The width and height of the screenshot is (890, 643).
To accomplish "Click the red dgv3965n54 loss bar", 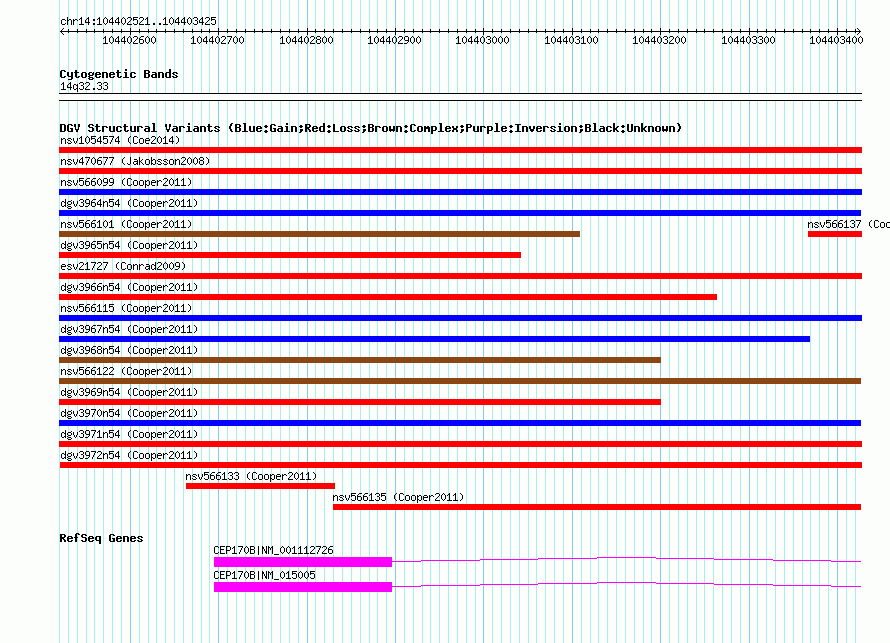I will point(290,255).
